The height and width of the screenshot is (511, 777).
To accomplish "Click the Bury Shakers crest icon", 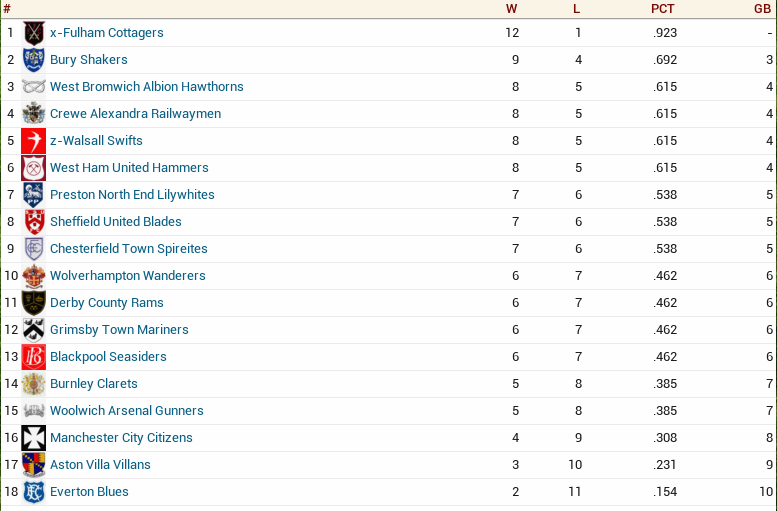I will (34, 60).
